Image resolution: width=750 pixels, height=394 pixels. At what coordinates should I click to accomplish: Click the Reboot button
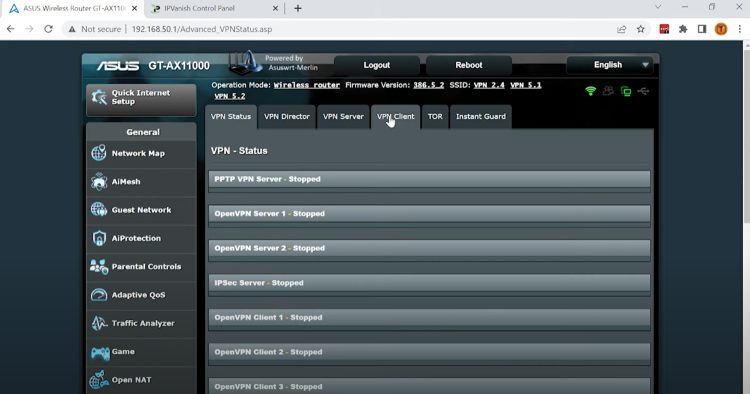[469, 65]
